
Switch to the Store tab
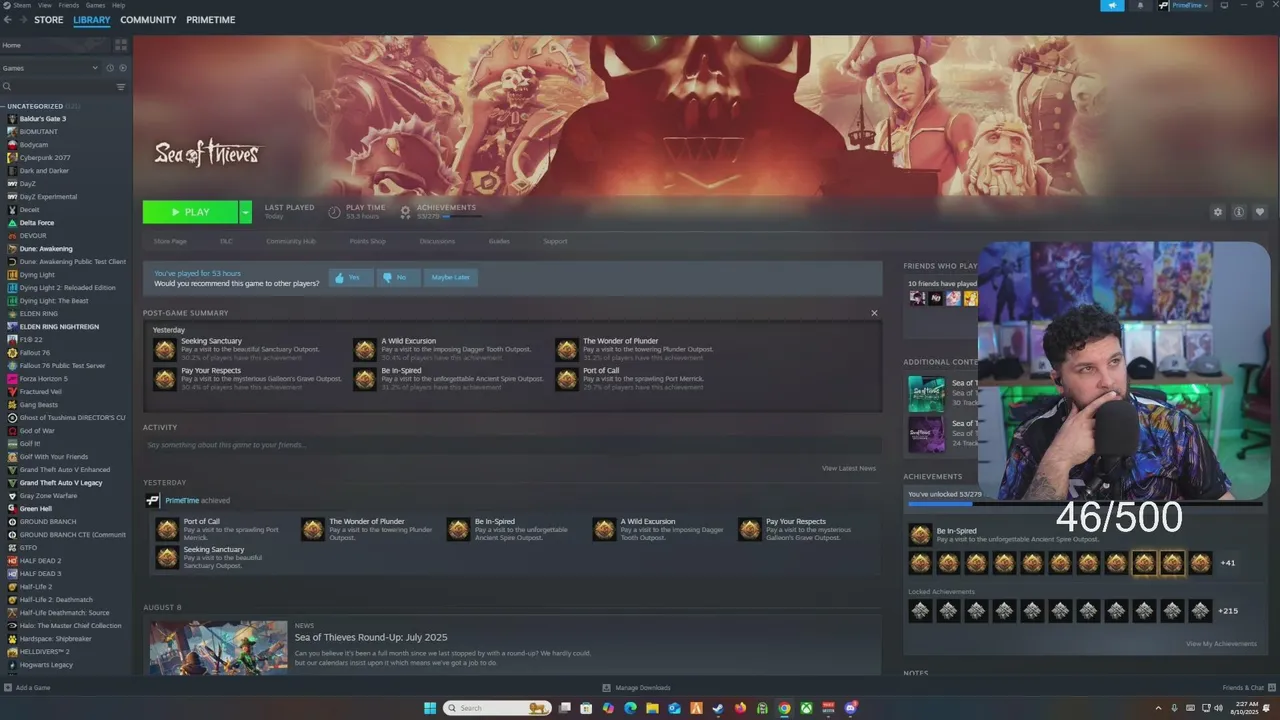[x=48, y=20]
